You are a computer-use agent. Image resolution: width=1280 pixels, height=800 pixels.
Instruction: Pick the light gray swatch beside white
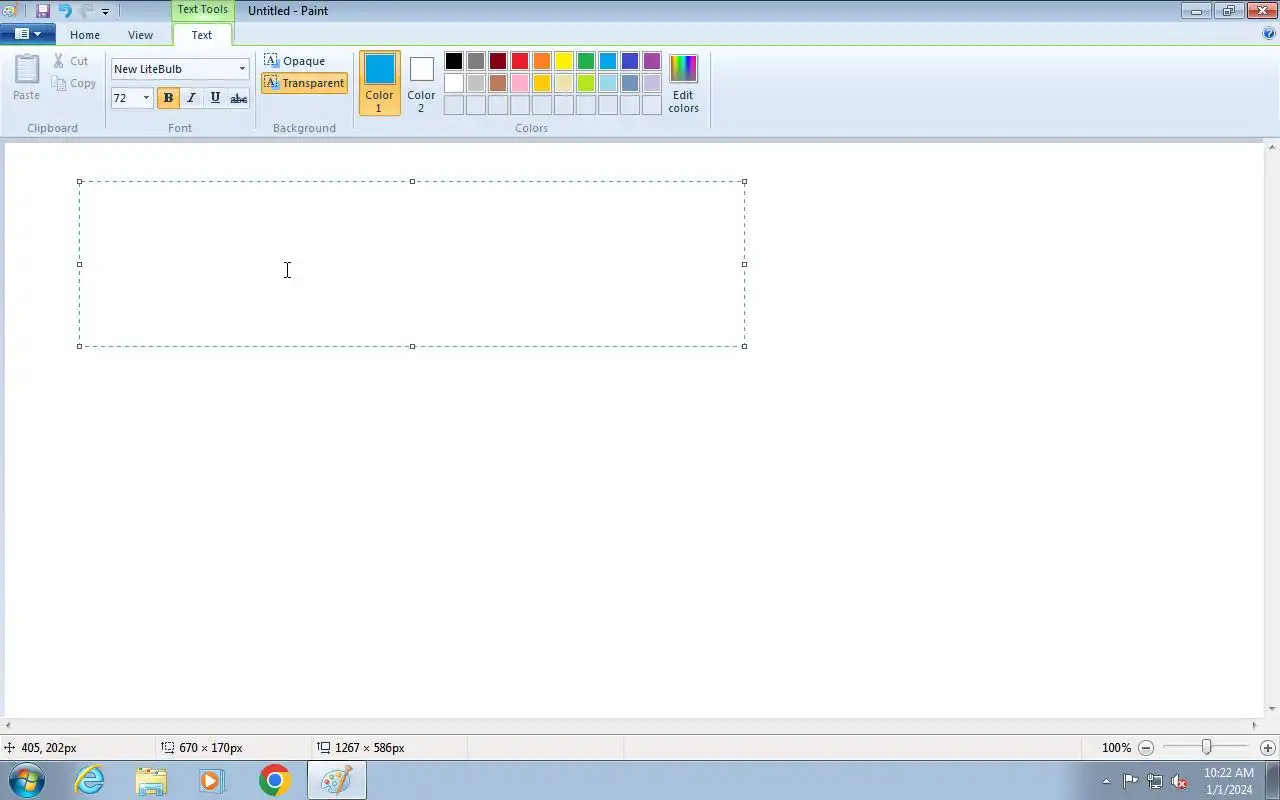pos(476,83)
